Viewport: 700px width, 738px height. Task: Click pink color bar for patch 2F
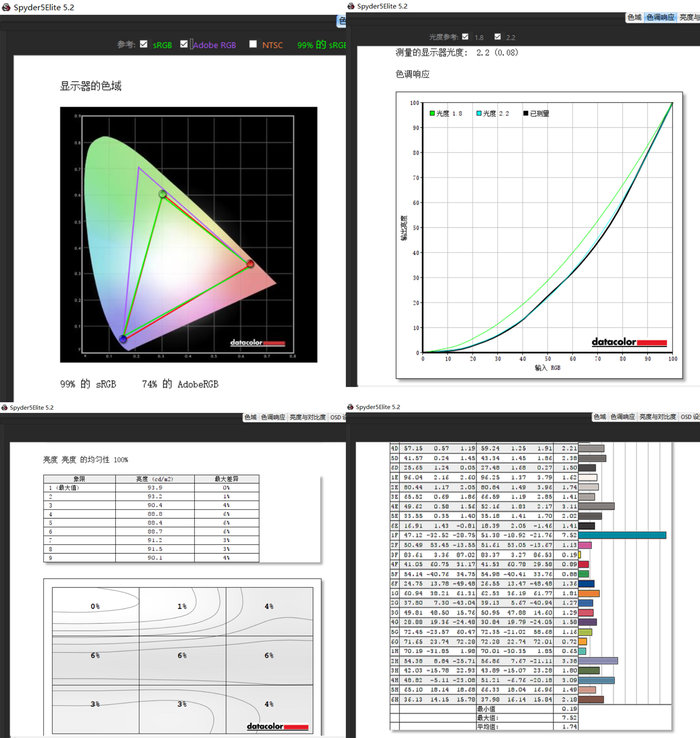(585, 545)
